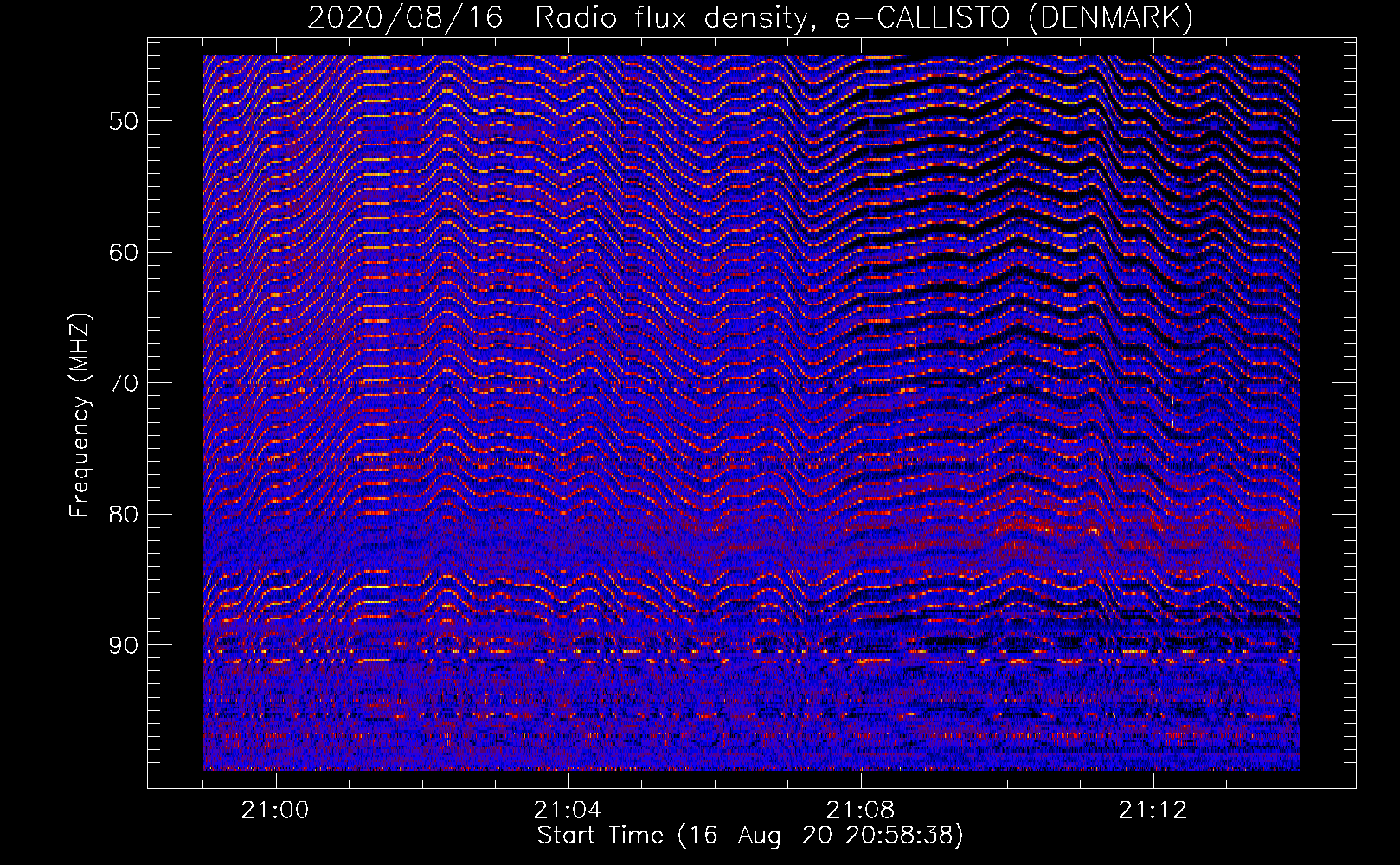Screen dimensions: 1400x865
Task: Click the 90 frequency tick label
Action: (124, 646)
